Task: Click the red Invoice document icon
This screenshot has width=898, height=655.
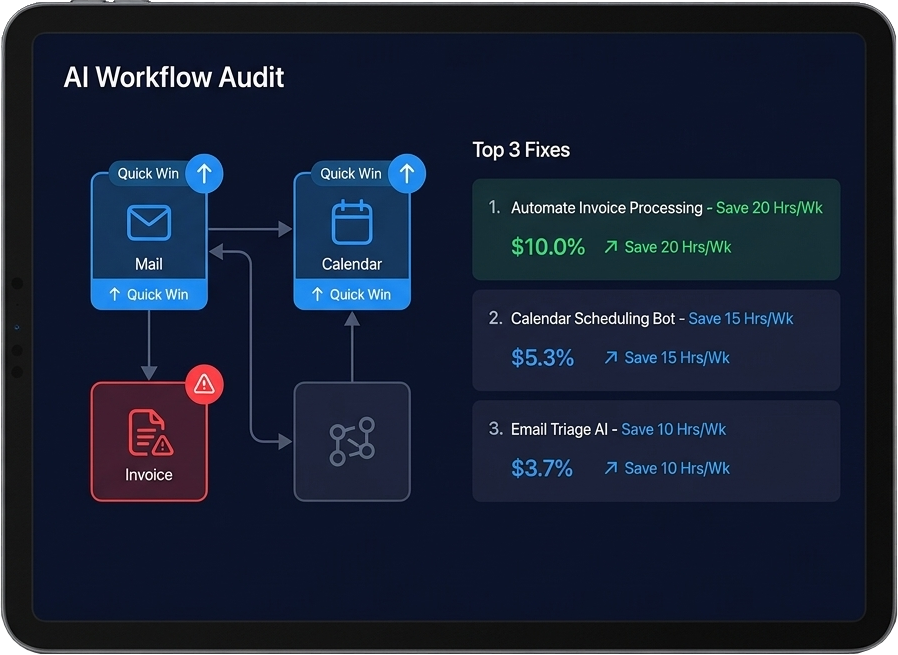Action: point(150,433)
